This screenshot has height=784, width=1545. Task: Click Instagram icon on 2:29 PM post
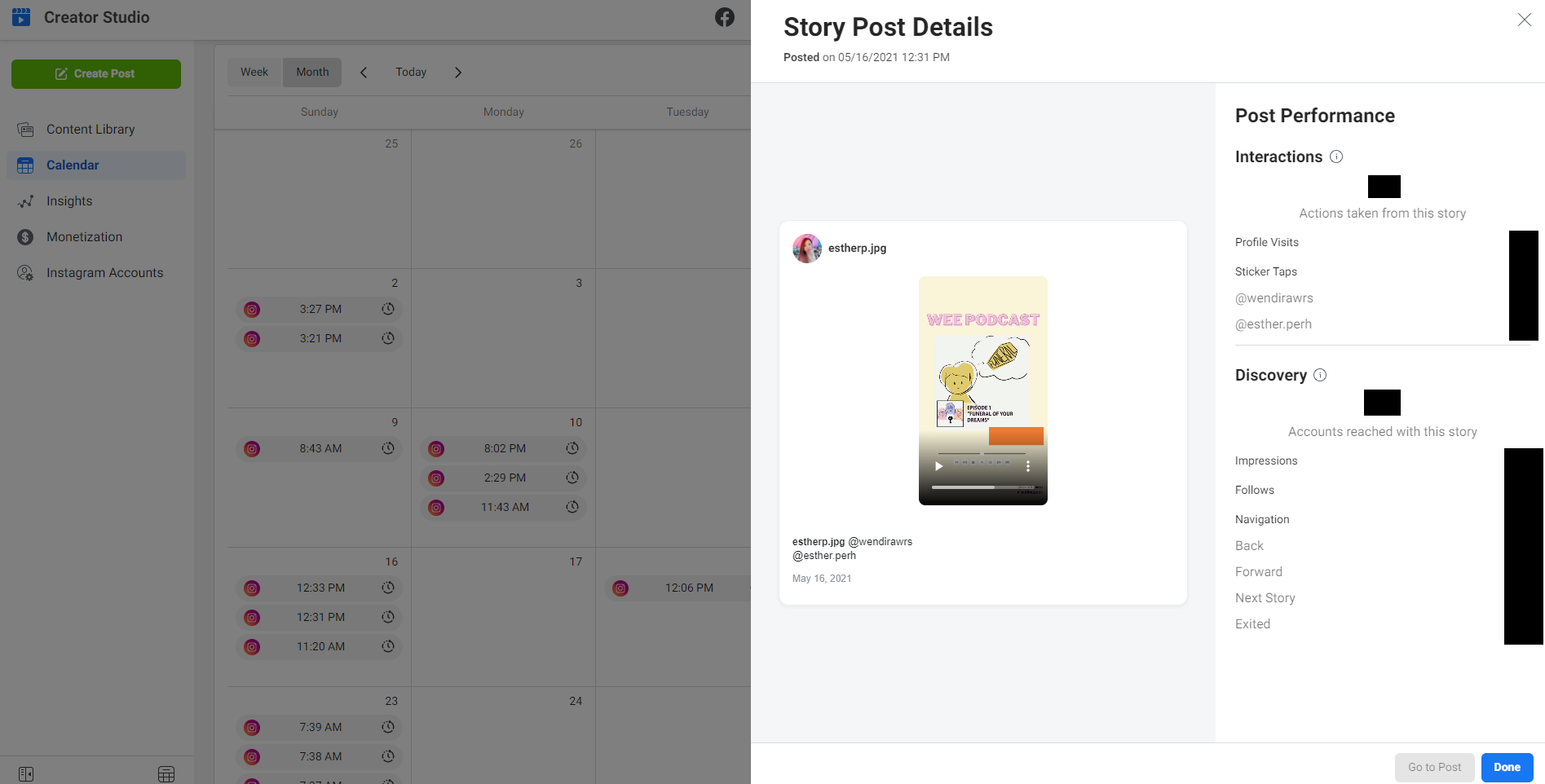point(437,478)
